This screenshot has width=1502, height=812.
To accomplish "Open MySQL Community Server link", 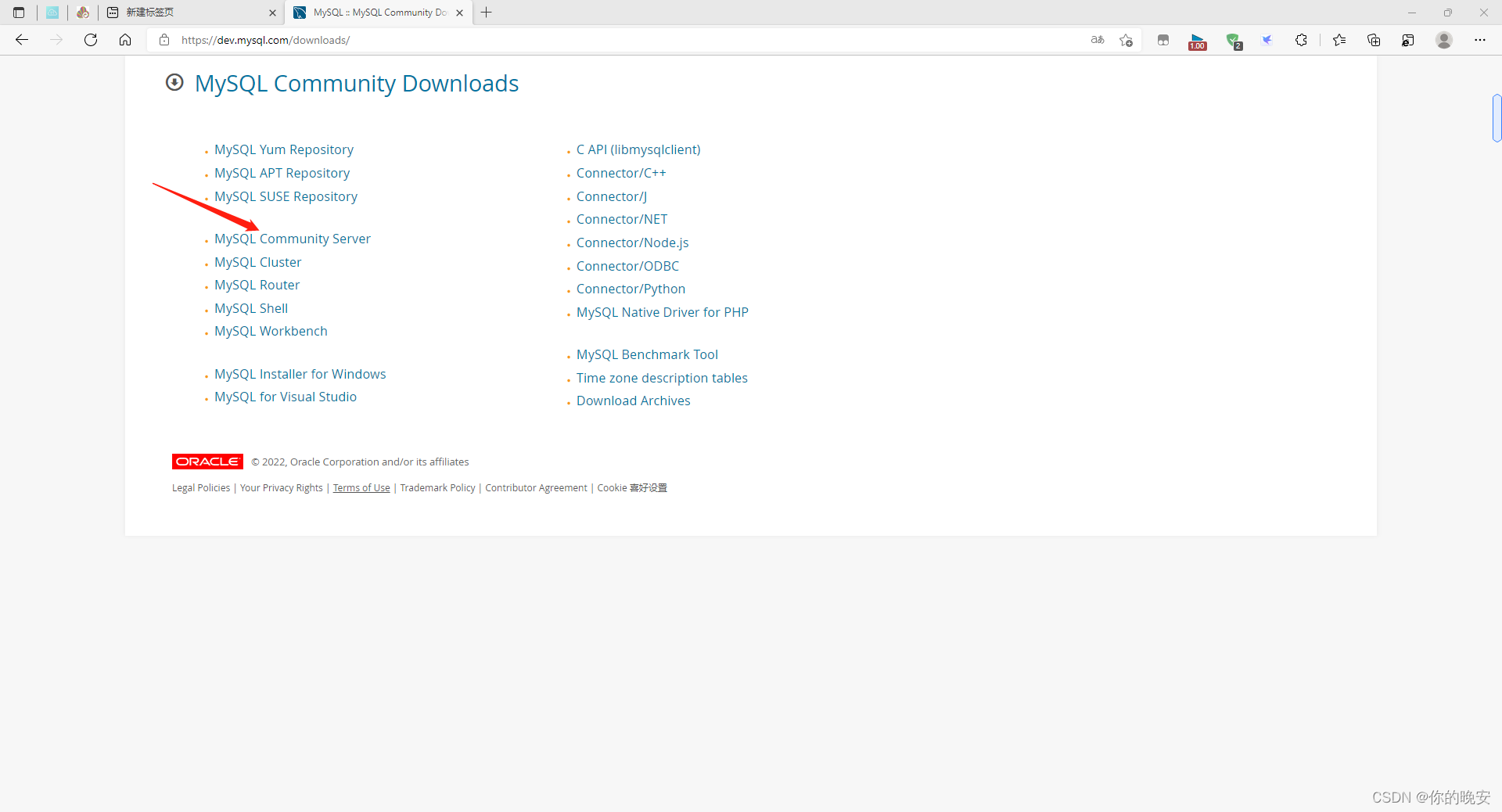I will [293, 239].
